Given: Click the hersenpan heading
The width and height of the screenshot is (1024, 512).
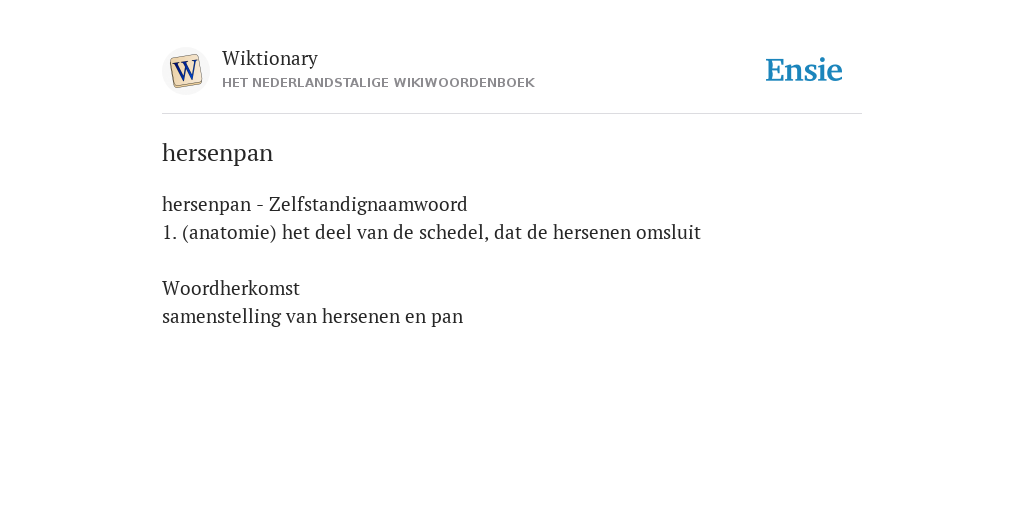Looking at the screenshot, I should coord(217,153).
